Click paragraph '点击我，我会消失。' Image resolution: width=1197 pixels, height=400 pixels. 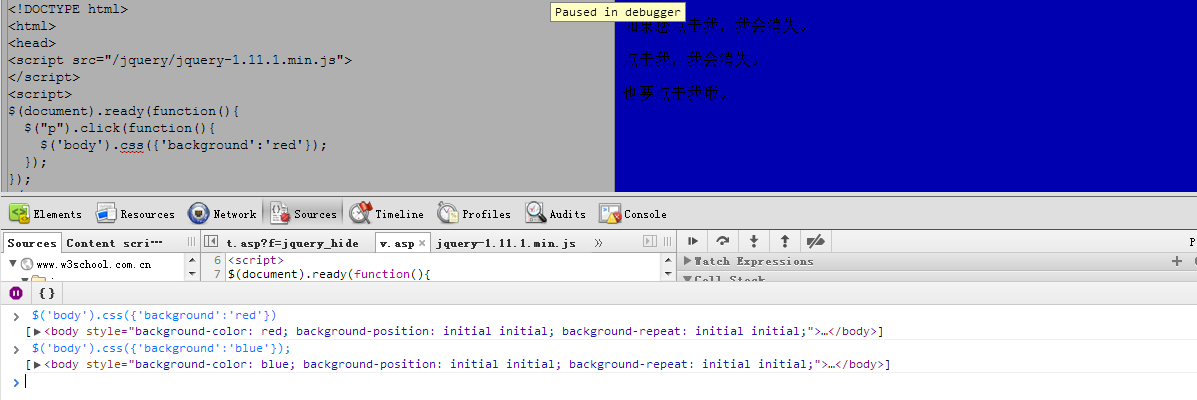point(692,60)
